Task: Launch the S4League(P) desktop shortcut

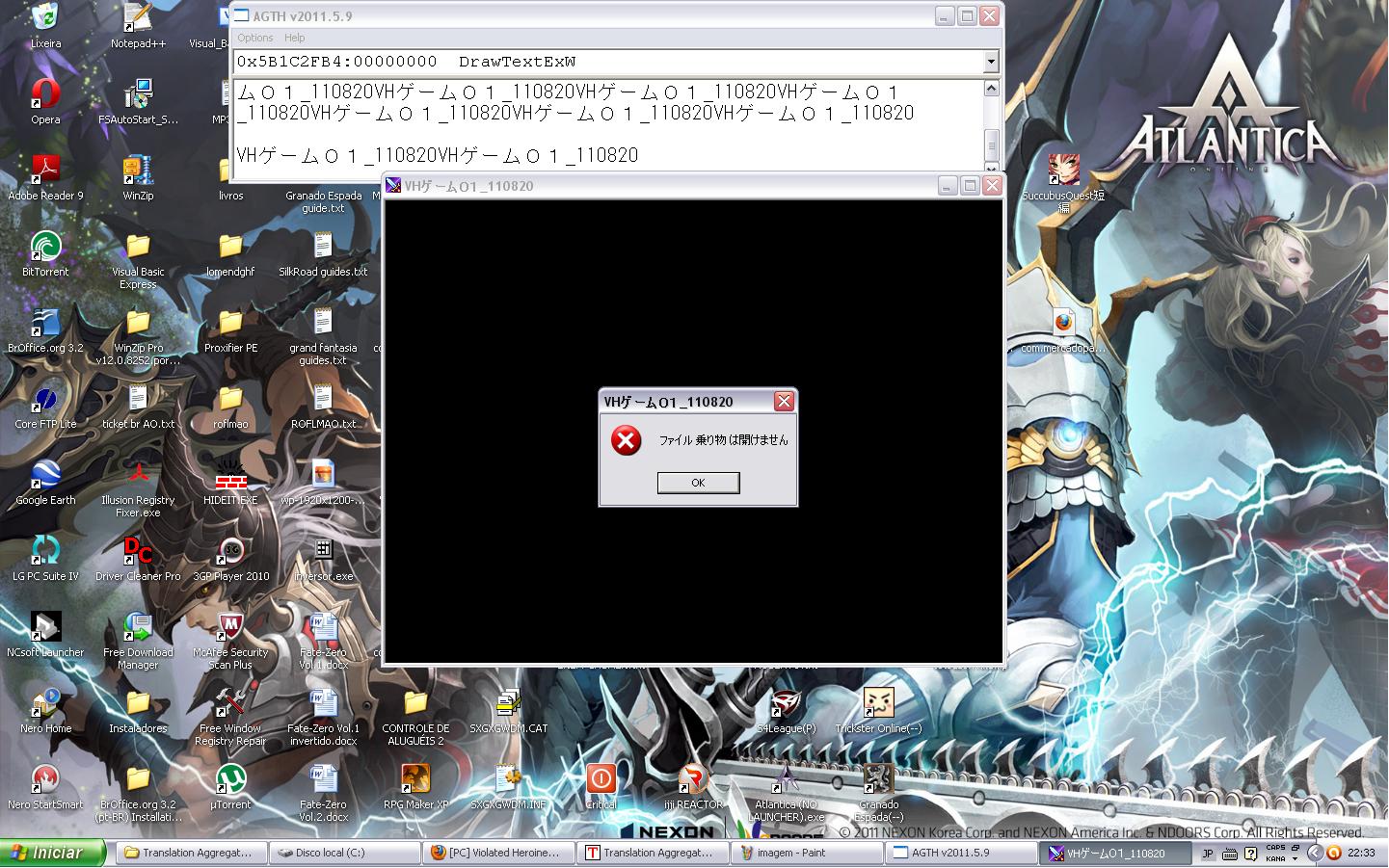Action: pos(786,705)
